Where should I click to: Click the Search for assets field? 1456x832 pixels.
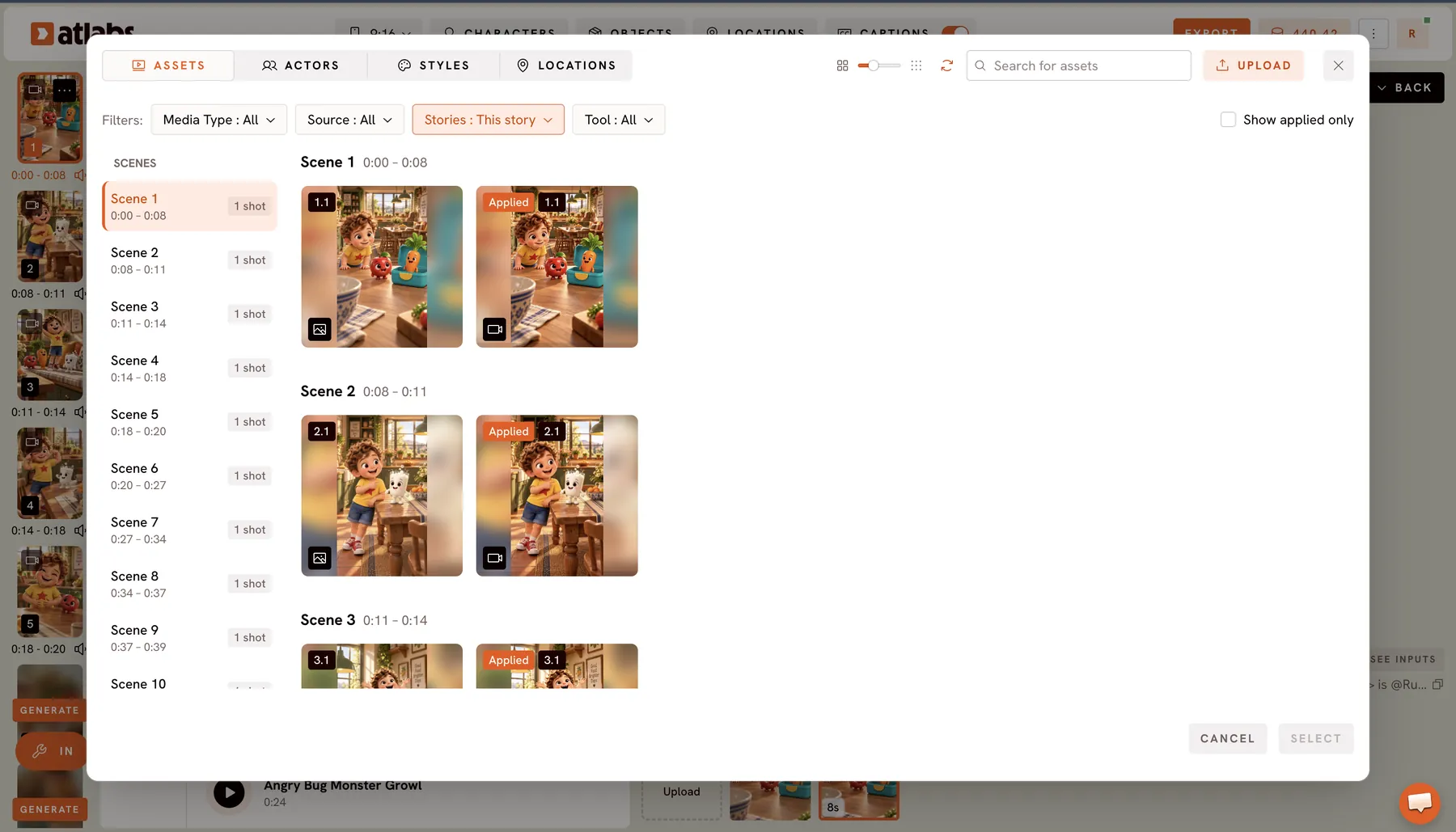pyautogui.click(x=1078, y=65)
